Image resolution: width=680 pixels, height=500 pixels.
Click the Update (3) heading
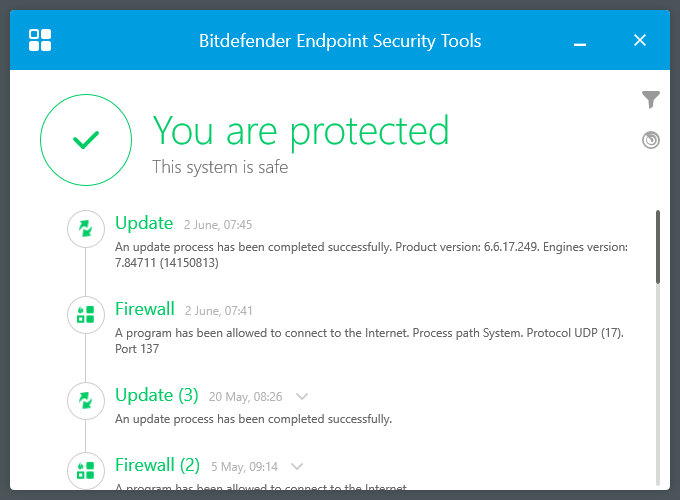click(157, 395)
